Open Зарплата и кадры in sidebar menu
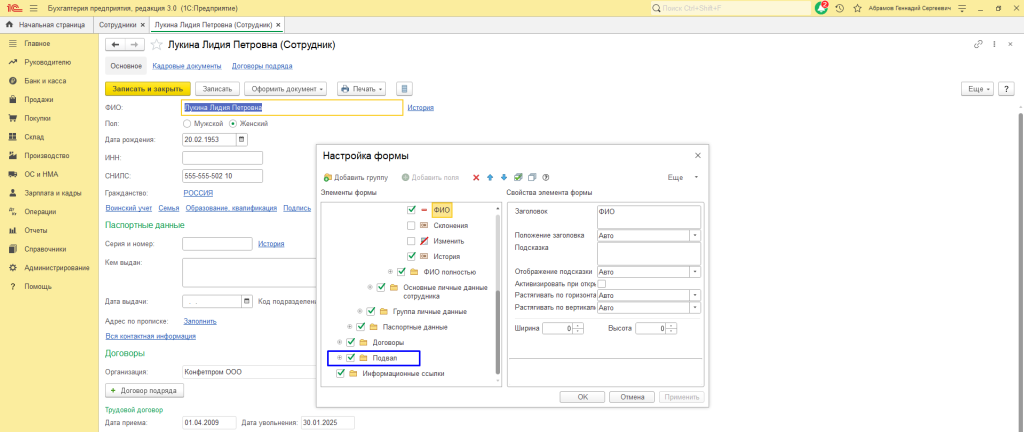The width and height of the screenshot is (1024, 432). tap(53, 193)
